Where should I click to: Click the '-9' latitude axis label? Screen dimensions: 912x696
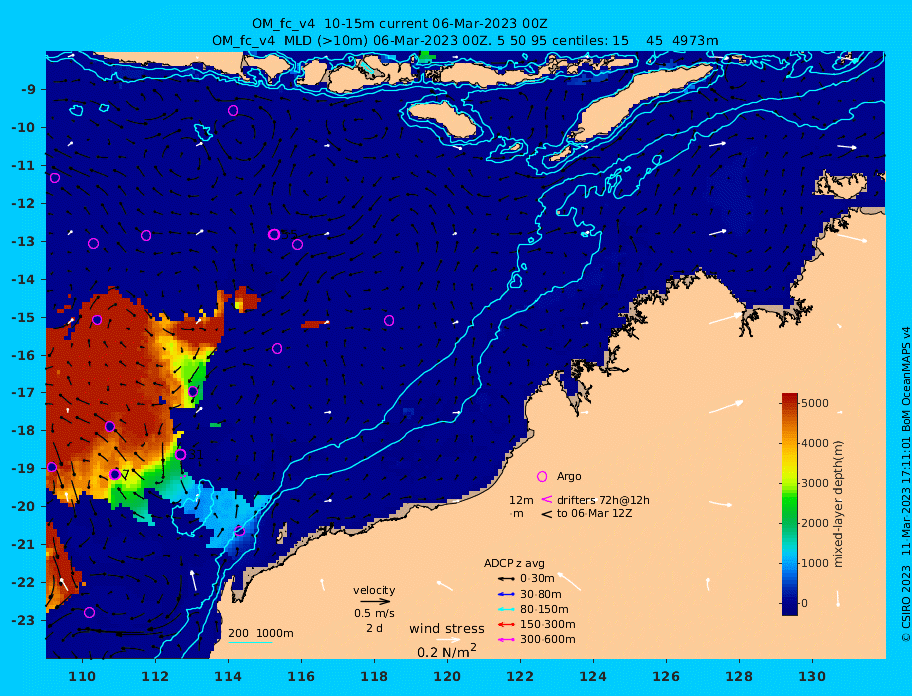coord(28,90)
